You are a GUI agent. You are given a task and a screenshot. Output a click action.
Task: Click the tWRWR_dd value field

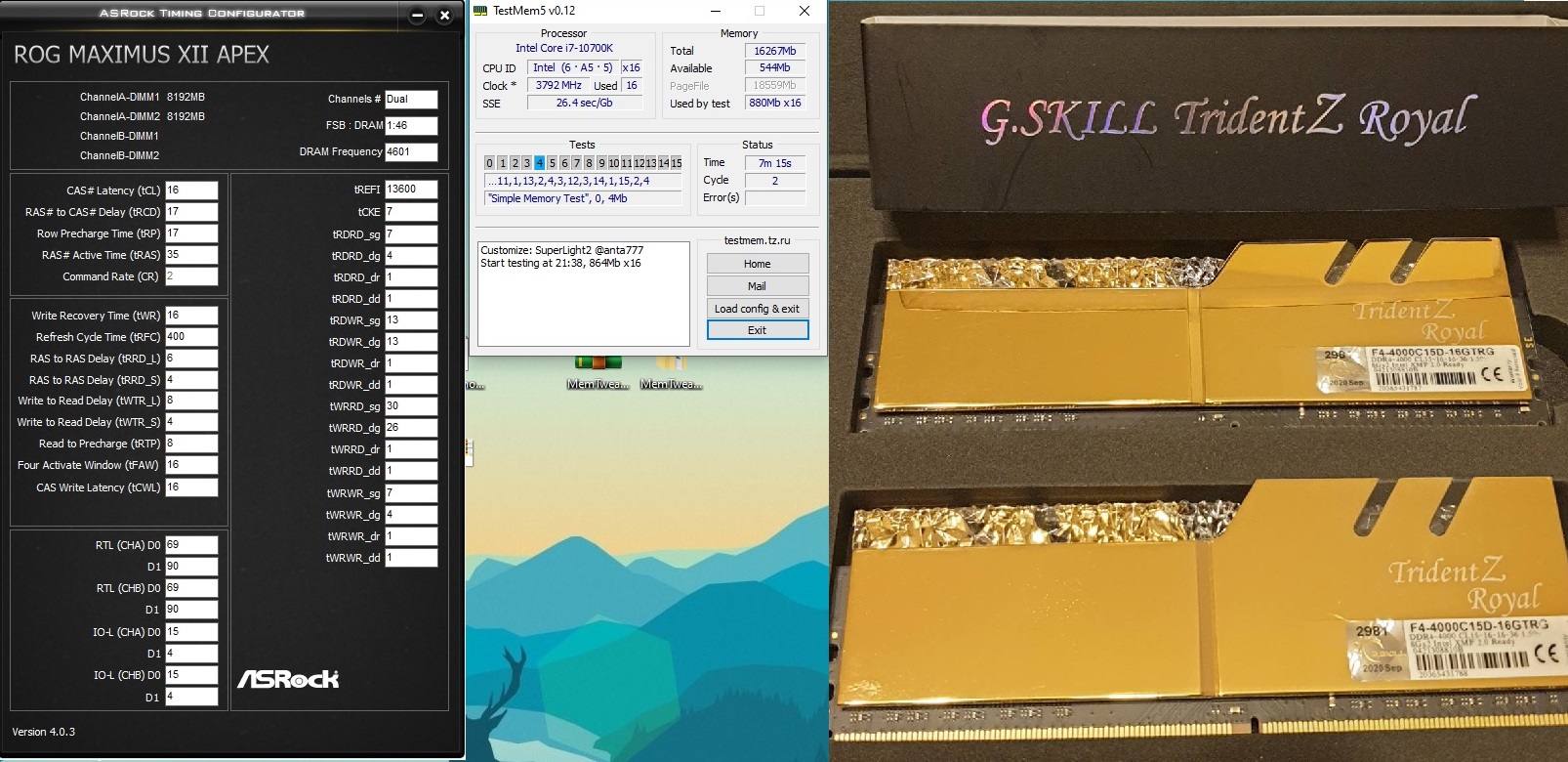tap(411, 558)
